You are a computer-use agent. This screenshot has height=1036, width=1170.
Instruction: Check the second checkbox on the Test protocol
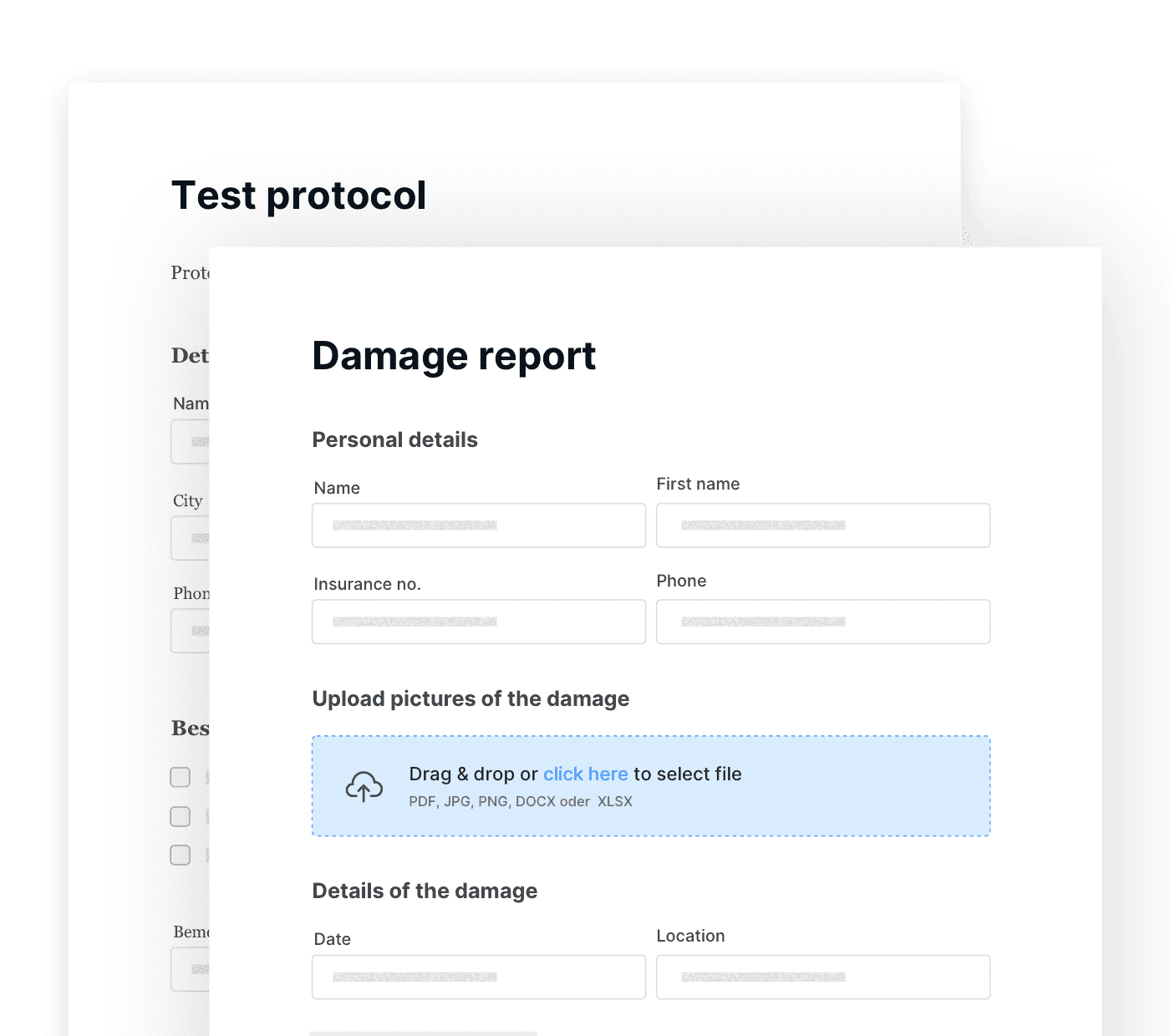(x=180, y=816)
